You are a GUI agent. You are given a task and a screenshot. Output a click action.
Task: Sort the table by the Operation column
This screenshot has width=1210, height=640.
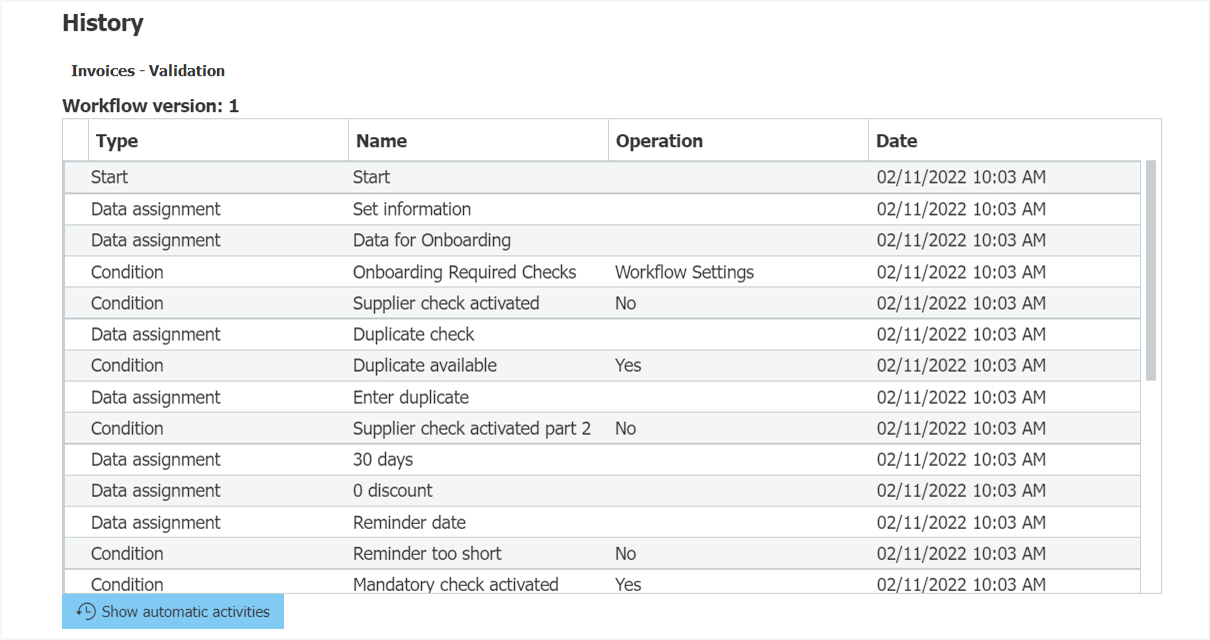click(x=659, y=141)
